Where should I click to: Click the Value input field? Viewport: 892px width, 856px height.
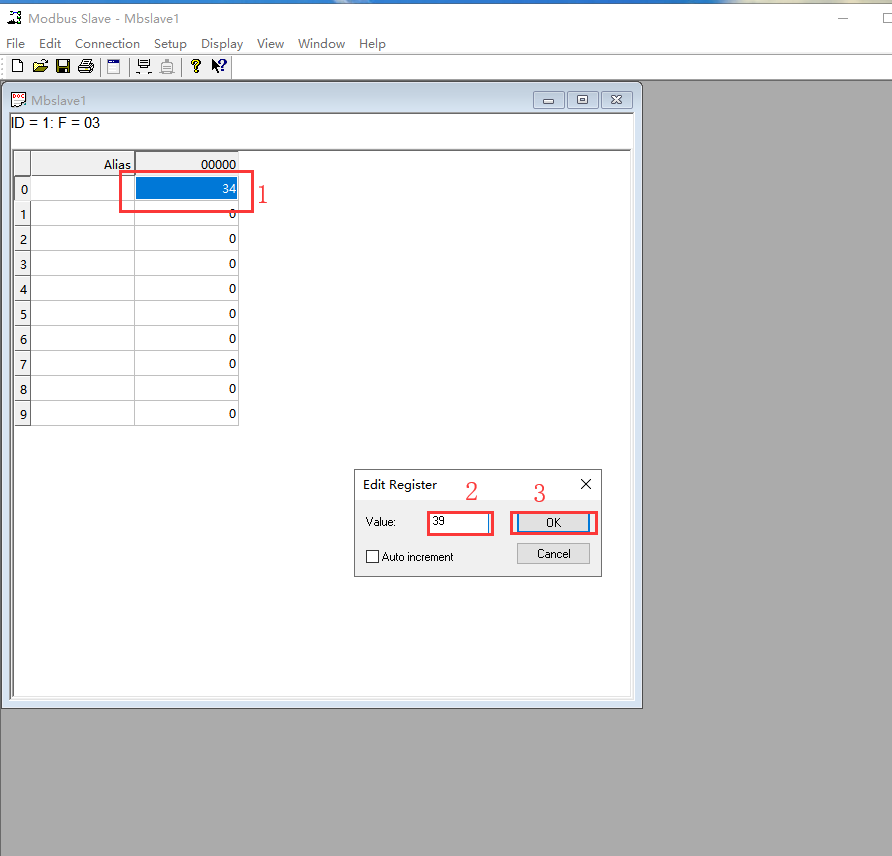point(460,522)
